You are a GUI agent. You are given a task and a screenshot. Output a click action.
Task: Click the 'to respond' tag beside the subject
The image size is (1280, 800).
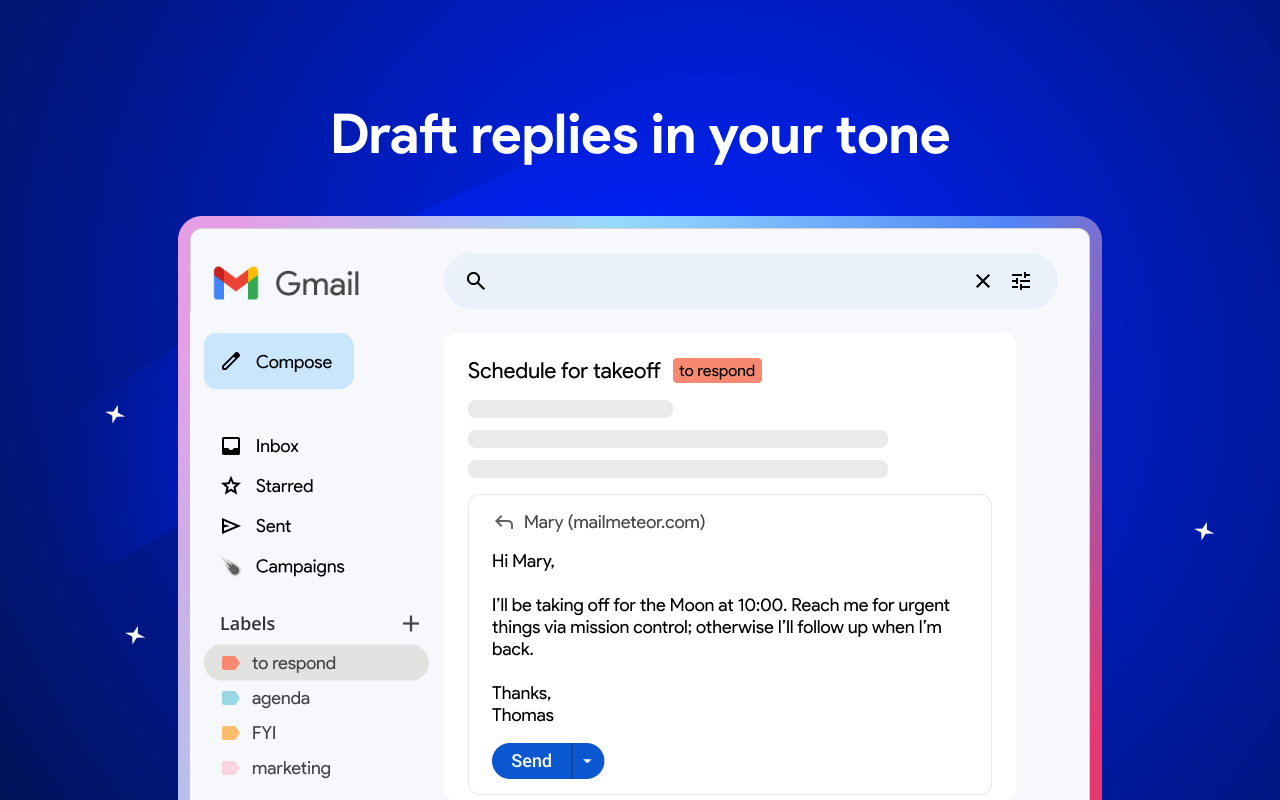click(717, 370)
